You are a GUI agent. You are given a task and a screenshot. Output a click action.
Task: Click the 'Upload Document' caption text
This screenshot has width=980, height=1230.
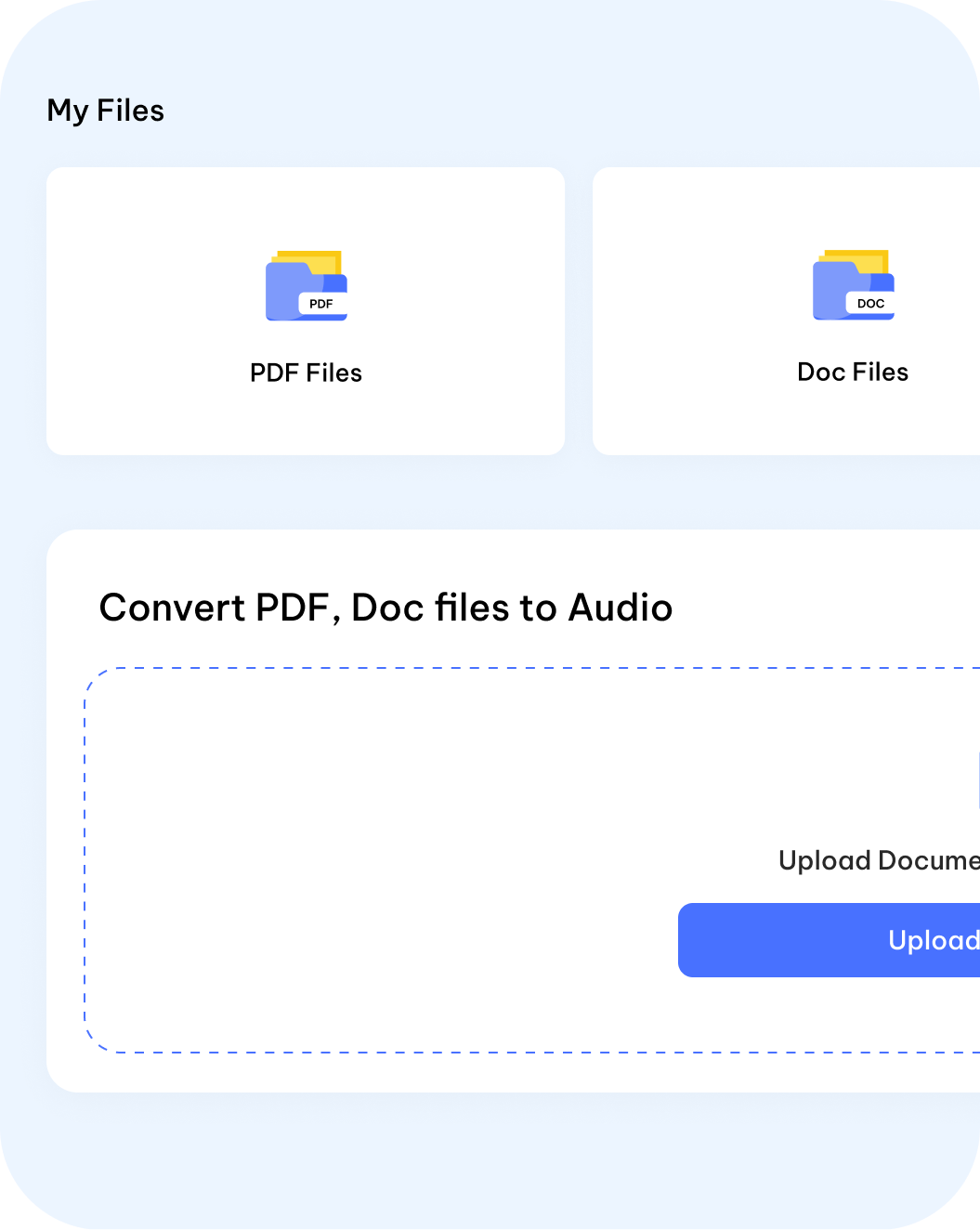coord(878,860)
